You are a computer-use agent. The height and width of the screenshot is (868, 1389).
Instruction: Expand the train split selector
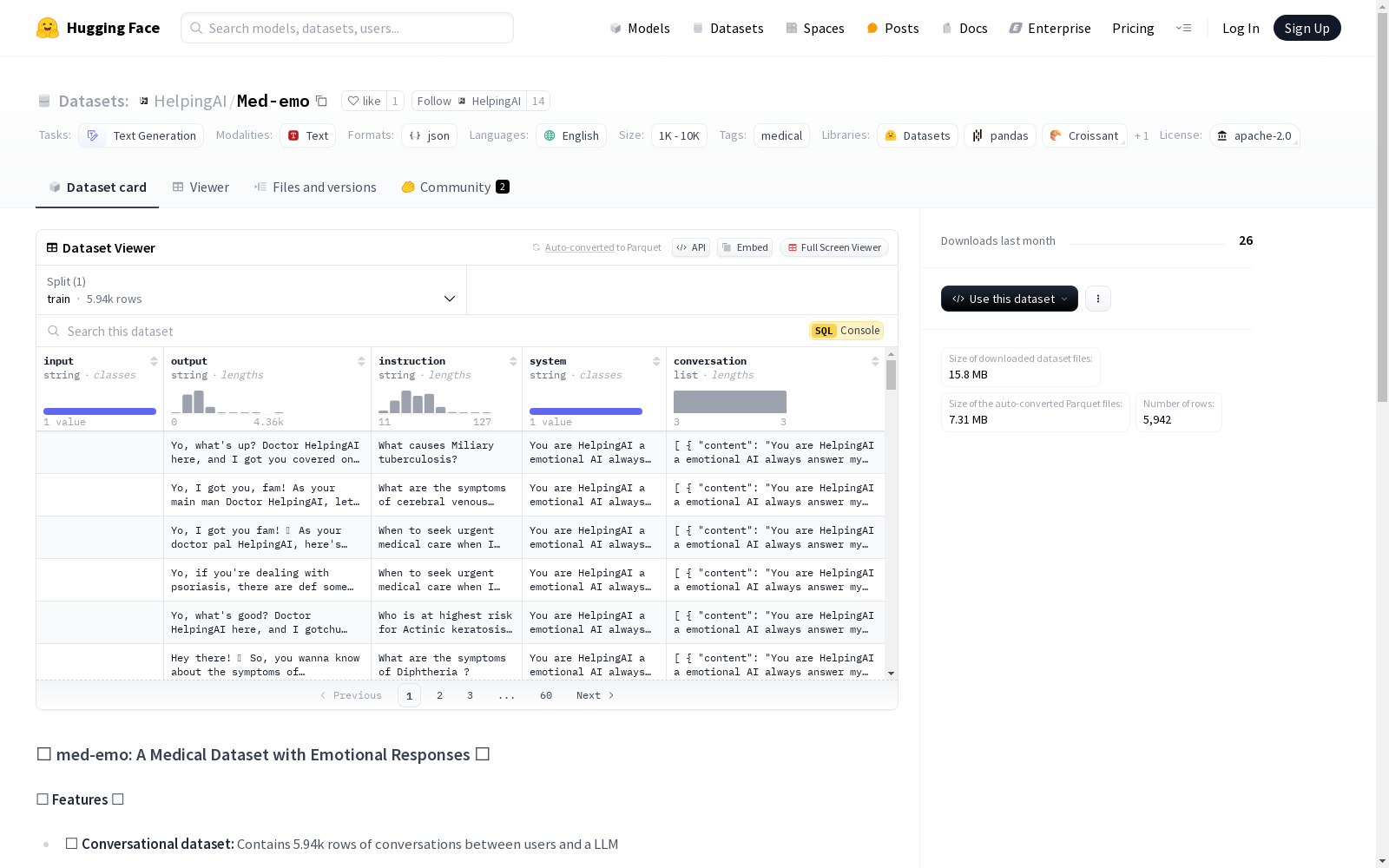click(x=252, y=290)
